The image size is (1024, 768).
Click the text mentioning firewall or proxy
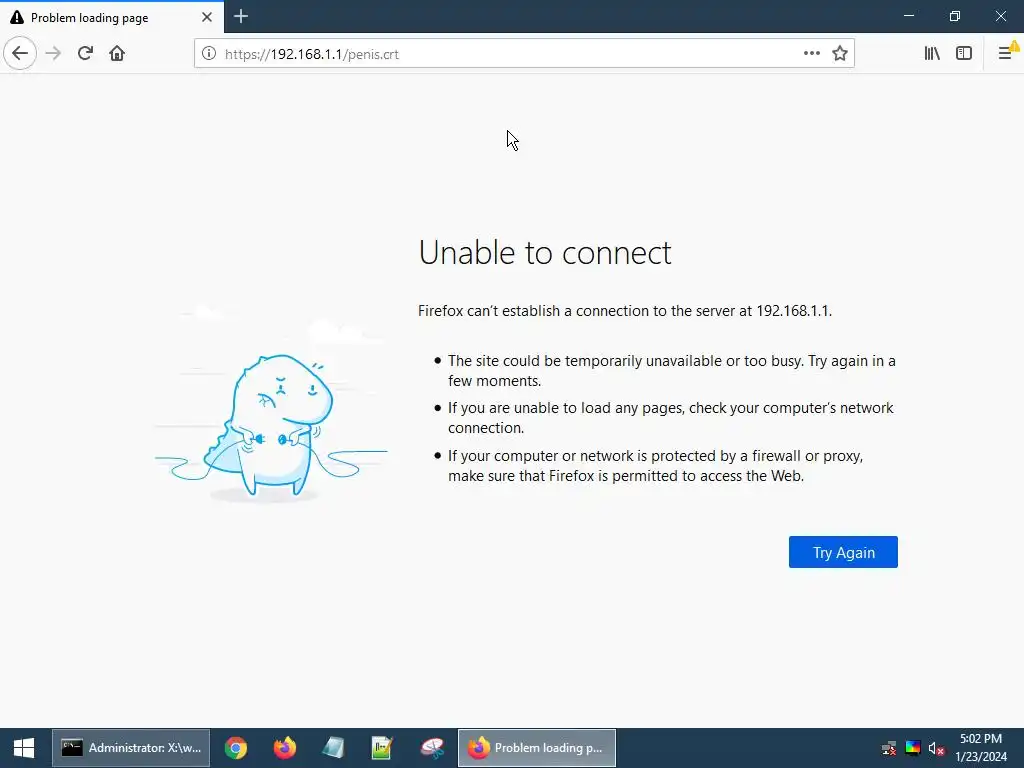coord(656,466)
